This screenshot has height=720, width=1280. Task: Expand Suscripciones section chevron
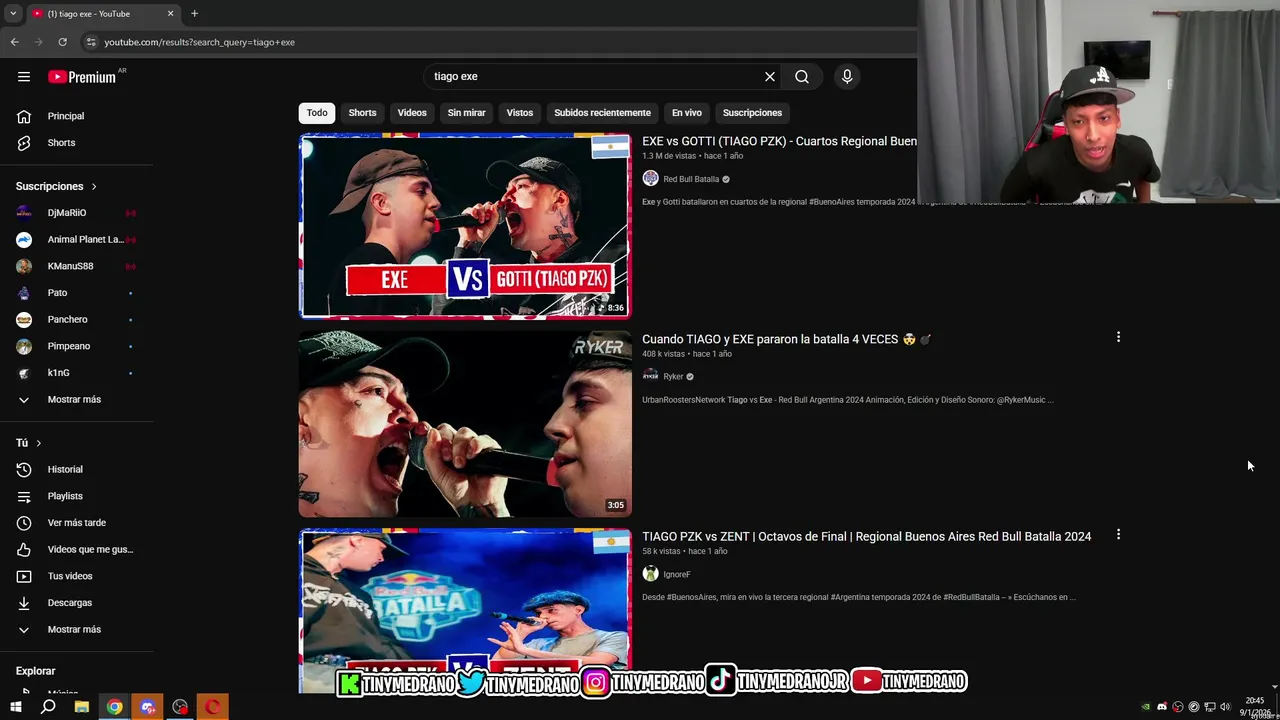pyautogui.click(x=94, y=187)
